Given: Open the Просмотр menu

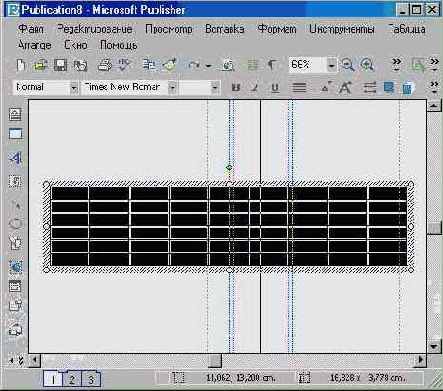Looking at the screenshot, I should 169,29.
